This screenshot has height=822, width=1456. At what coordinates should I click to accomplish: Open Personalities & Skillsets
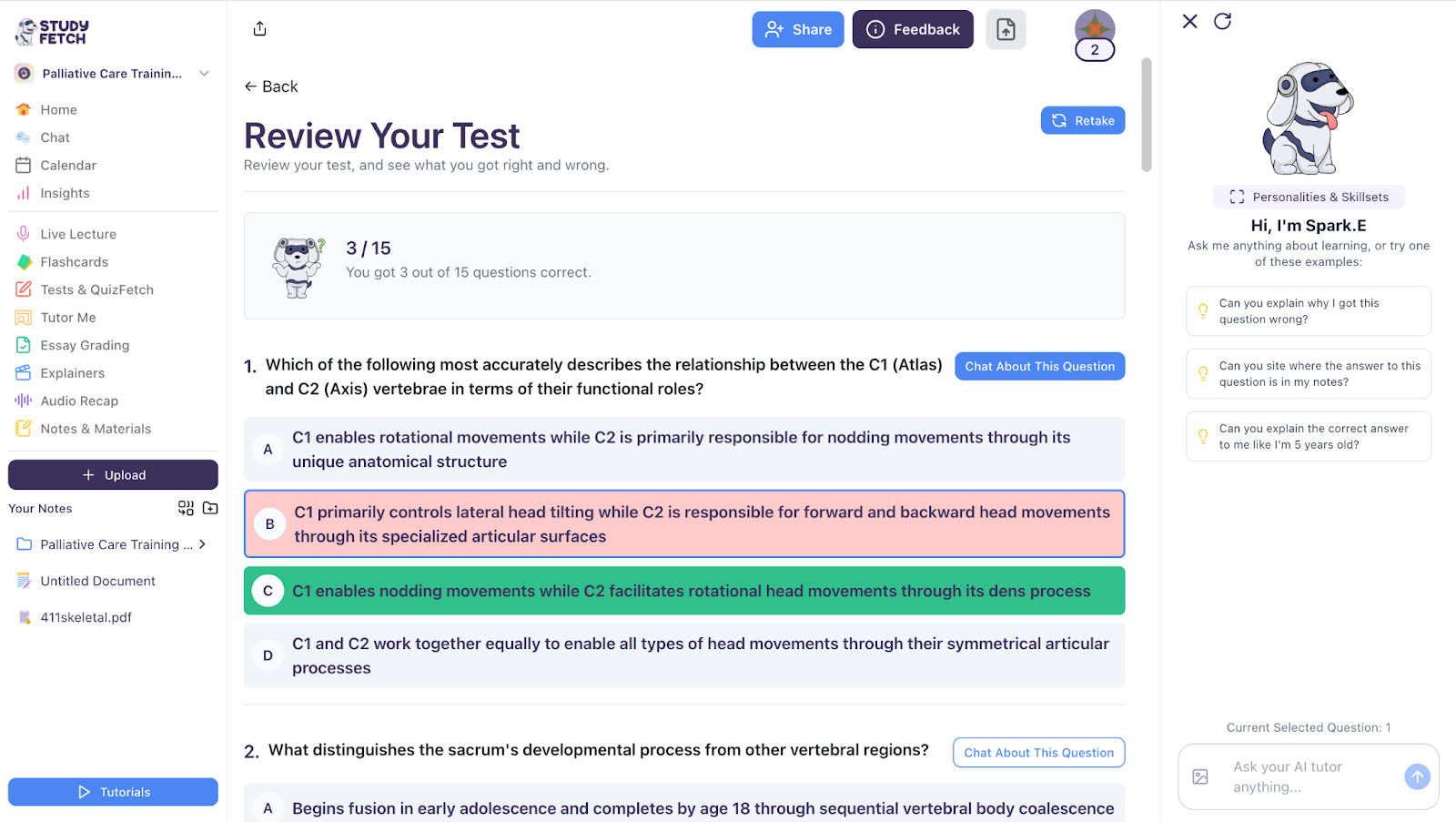coord(1308,197)
